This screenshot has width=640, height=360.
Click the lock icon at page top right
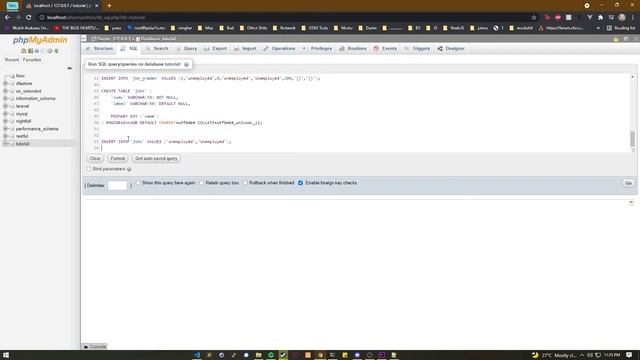(x=616, y=39)
